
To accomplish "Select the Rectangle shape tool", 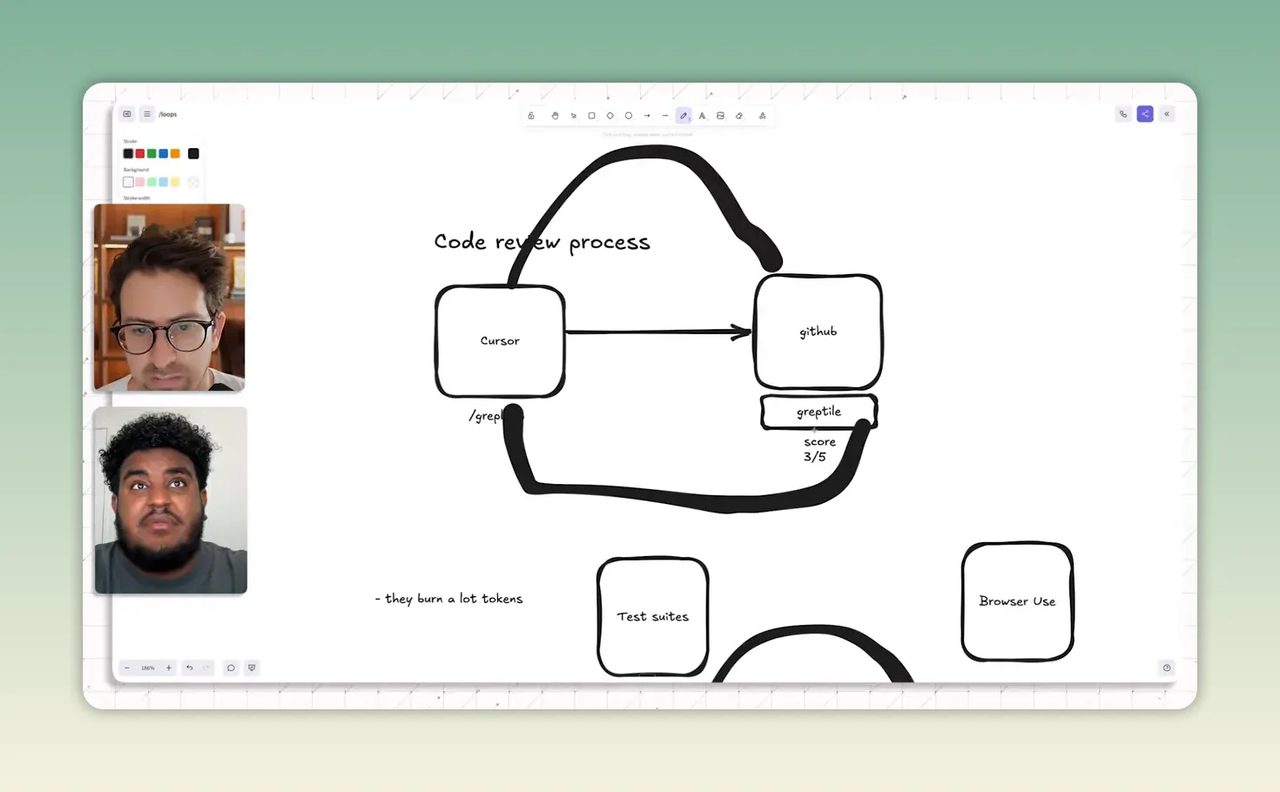I will coord(592,115).
